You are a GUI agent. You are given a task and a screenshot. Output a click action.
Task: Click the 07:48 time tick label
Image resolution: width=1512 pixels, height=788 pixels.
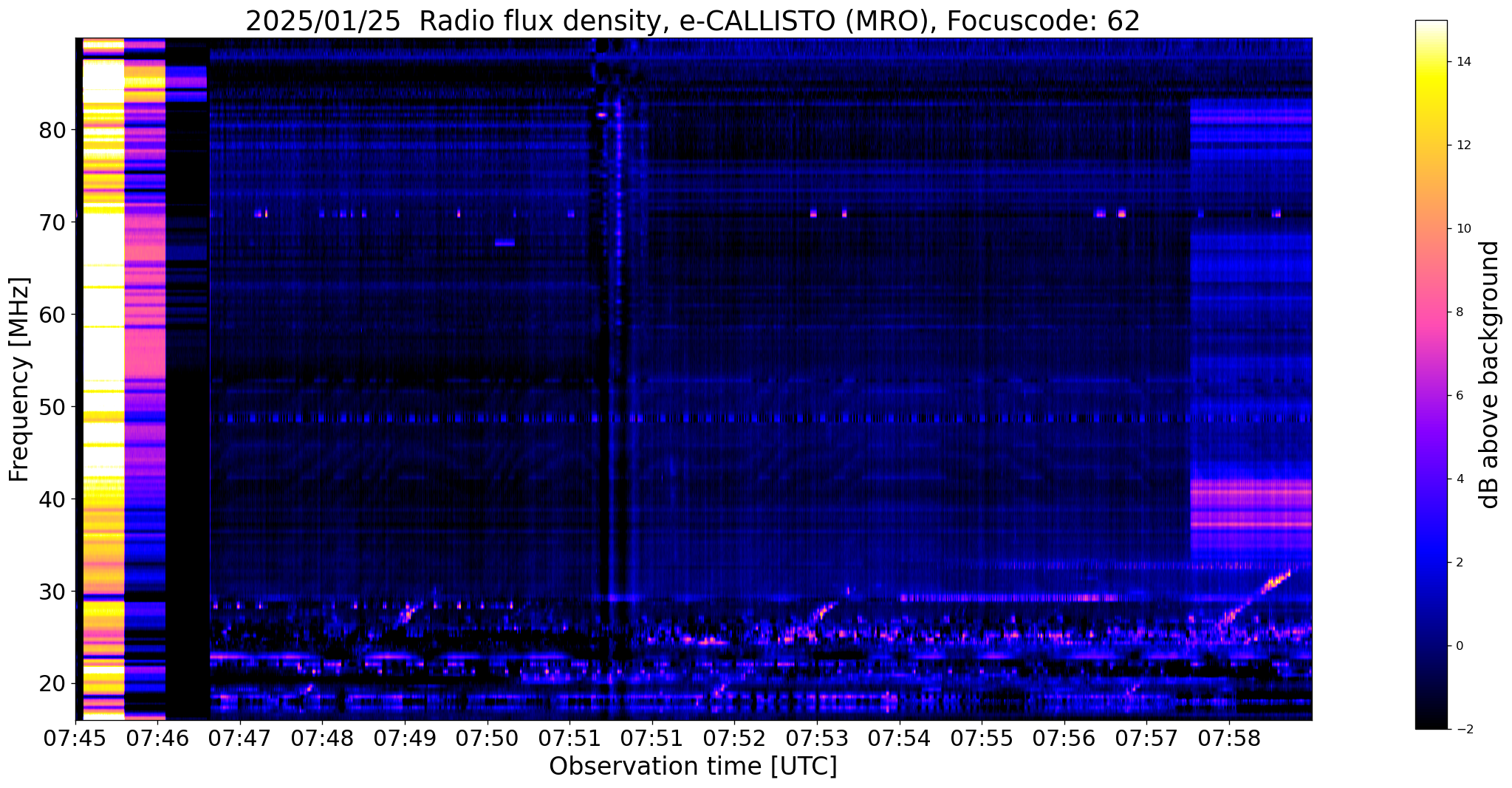tap(322, 739)
